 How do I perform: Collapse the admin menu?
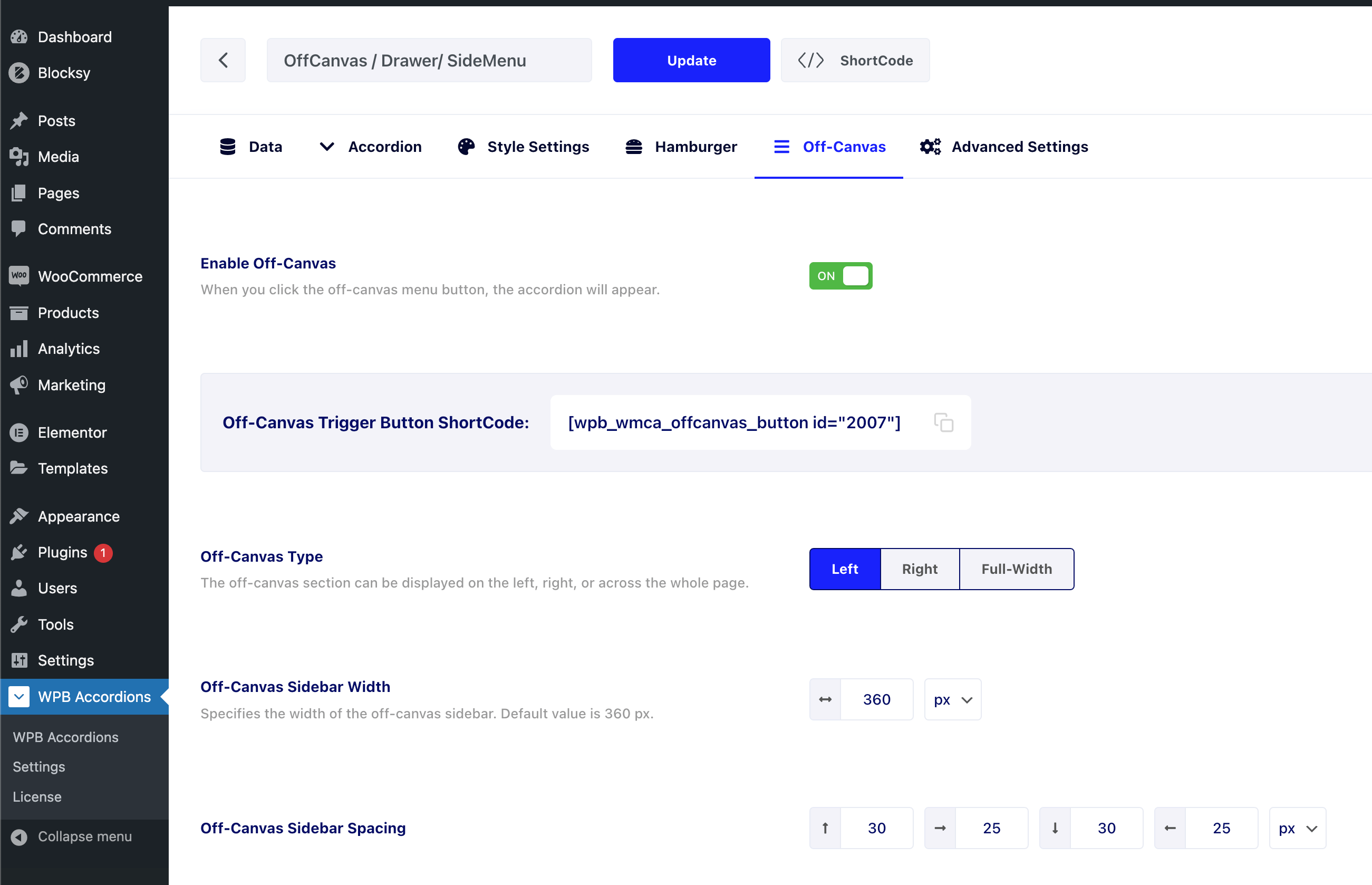coord(84,836)
